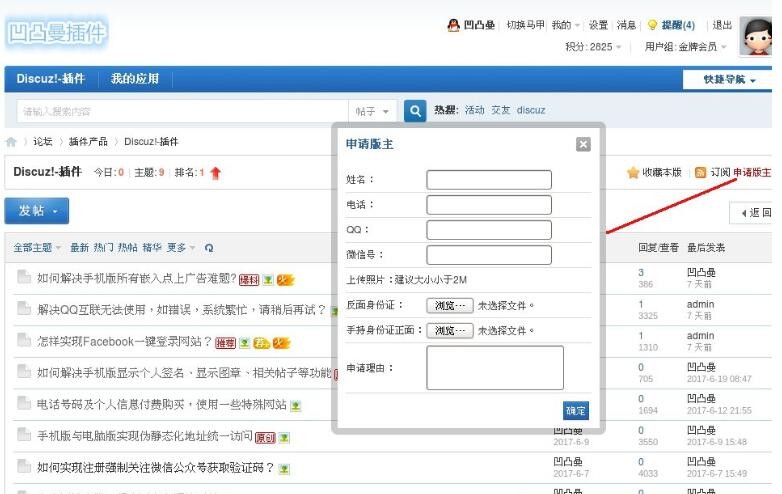782x494 pixels.
Task: Click folder icon of 如何解决手机版所有嵌入点 thread
Action: pos(23,277)
